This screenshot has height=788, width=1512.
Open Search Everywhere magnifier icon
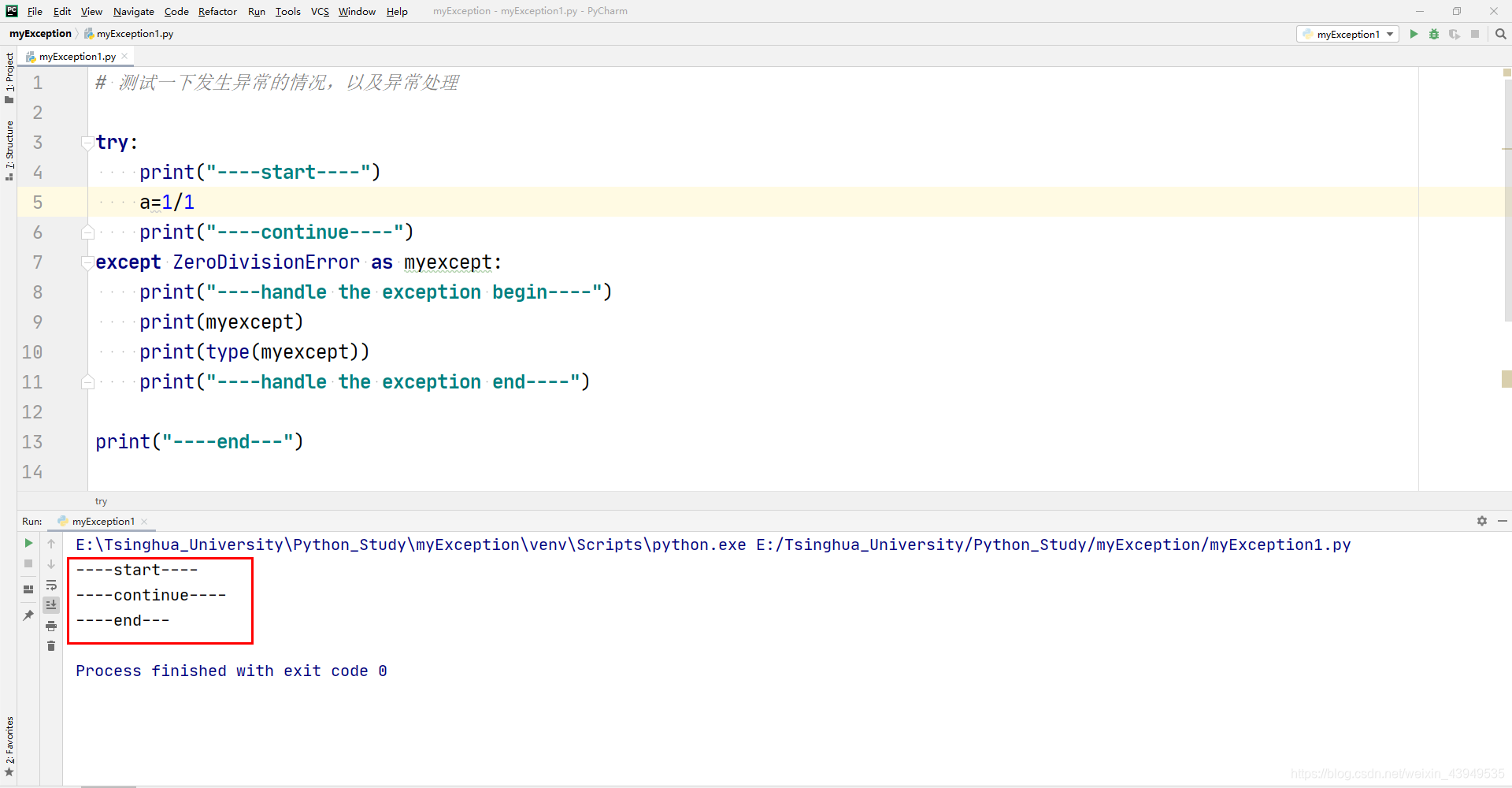pos(1501,34)
